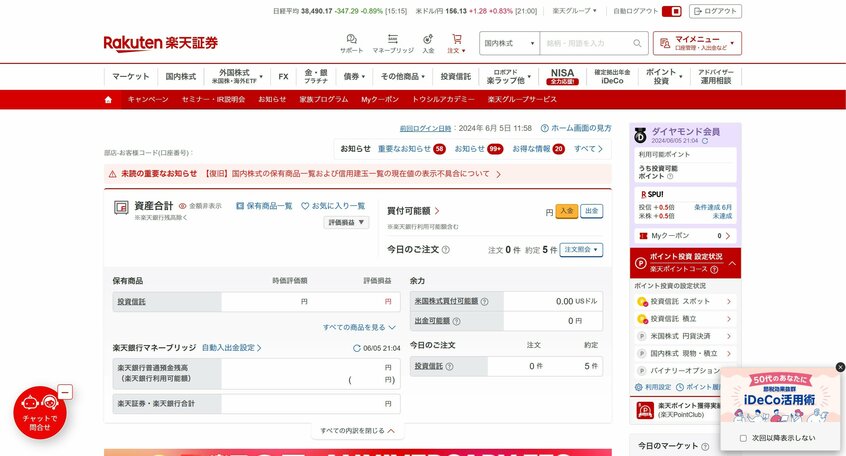Click help icon beside 米国株式買付可能額
Viewport: 846px width, 456px height.
(485, 302)
